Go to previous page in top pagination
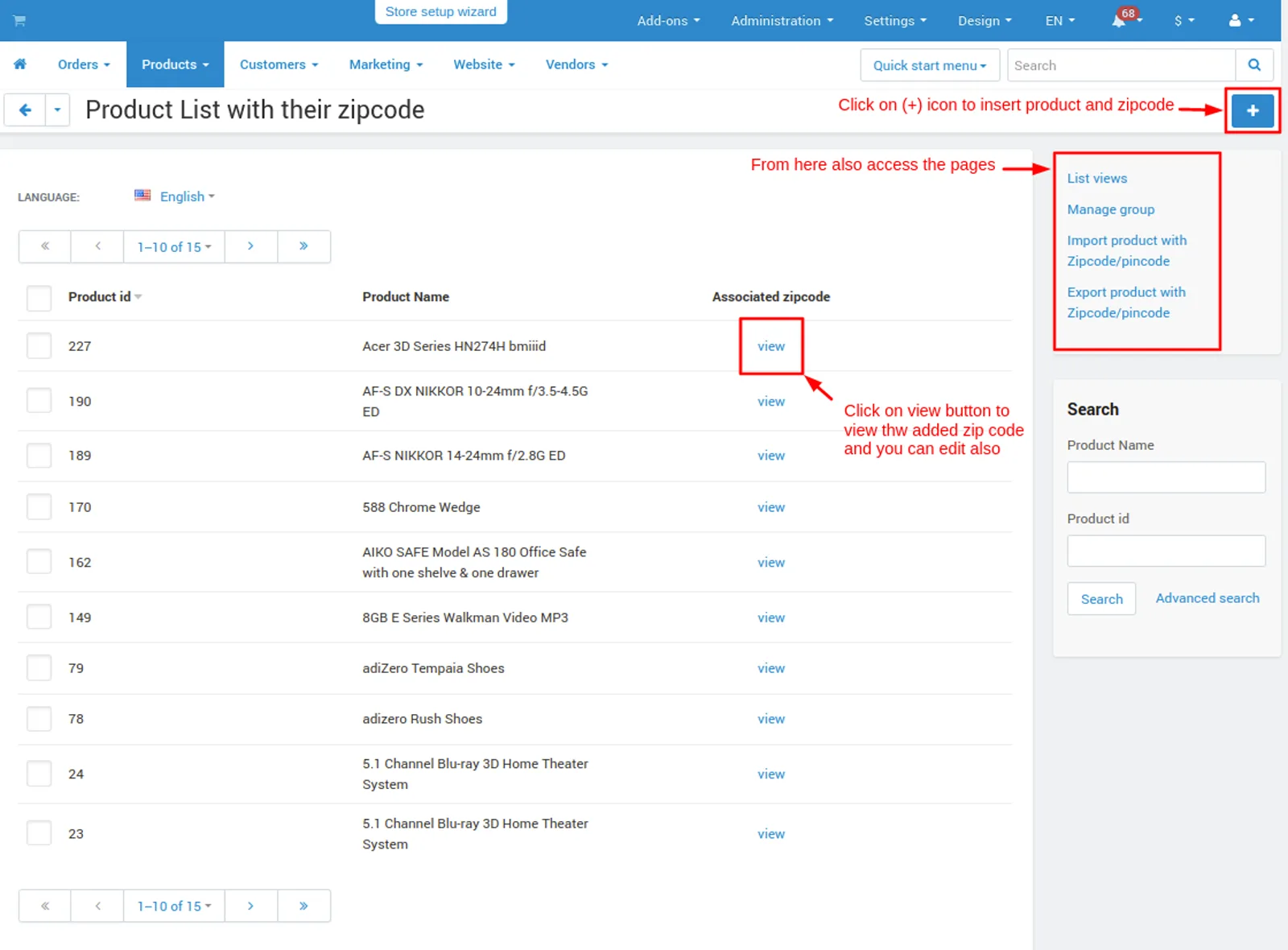 pos(97,246)
